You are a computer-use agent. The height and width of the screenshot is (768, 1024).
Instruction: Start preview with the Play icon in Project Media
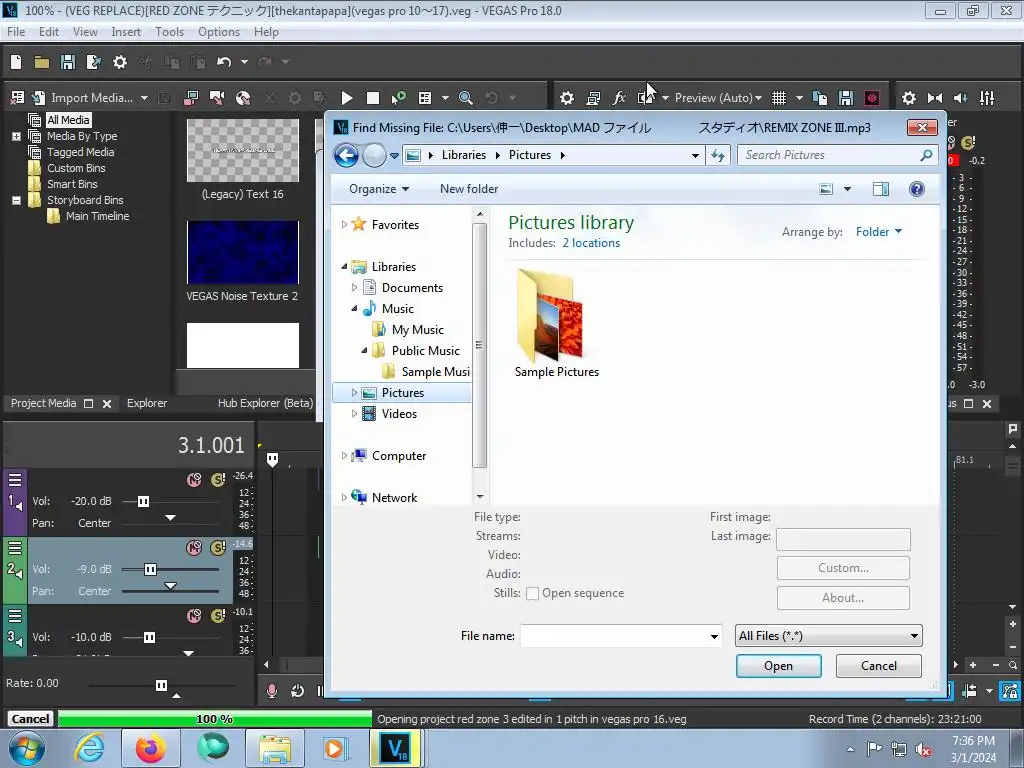pyautogui.click(x=347, y=98)
